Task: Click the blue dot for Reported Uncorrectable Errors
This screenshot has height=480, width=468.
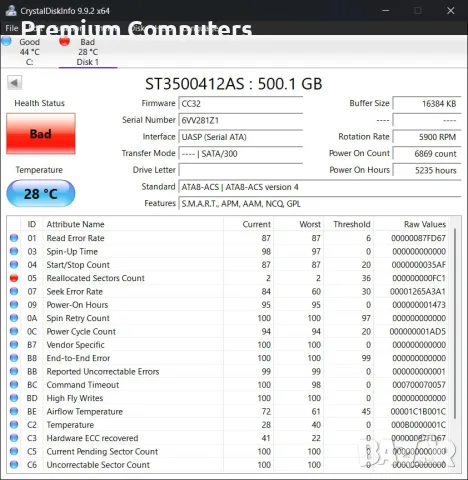Action: pos(14,371)
